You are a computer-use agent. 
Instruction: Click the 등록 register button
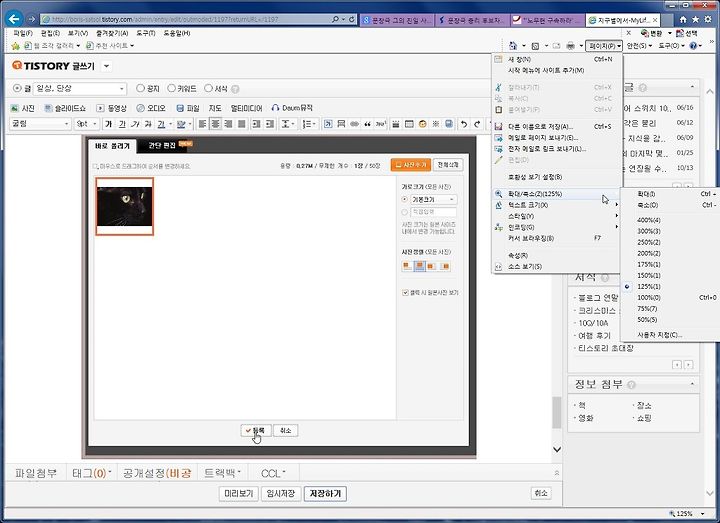tap(256, 430)
